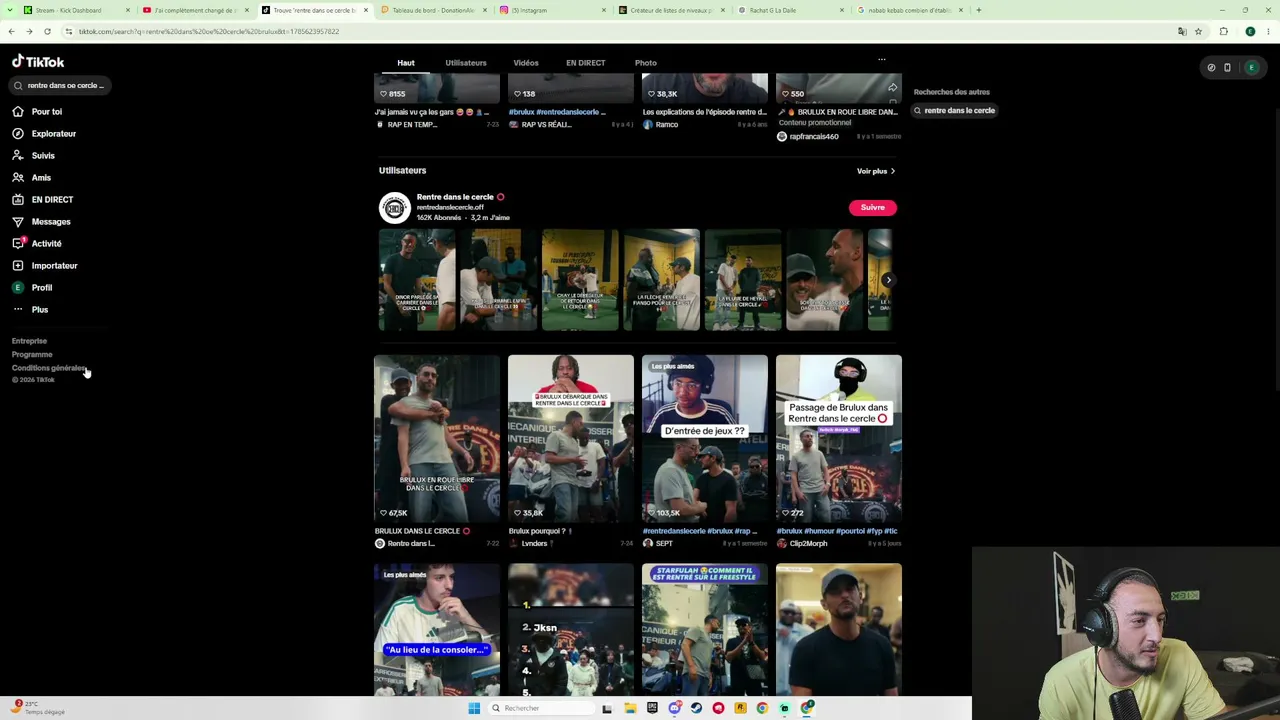Switch to the Stream - Kick Dashboard browser tab

[x=76, y=10]
